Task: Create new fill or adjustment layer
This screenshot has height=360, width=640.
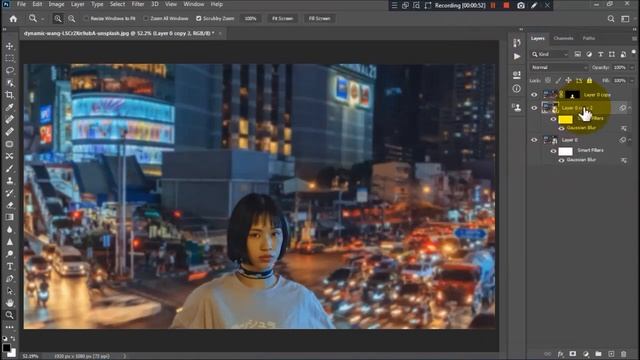Action: (x=586, y=354)
